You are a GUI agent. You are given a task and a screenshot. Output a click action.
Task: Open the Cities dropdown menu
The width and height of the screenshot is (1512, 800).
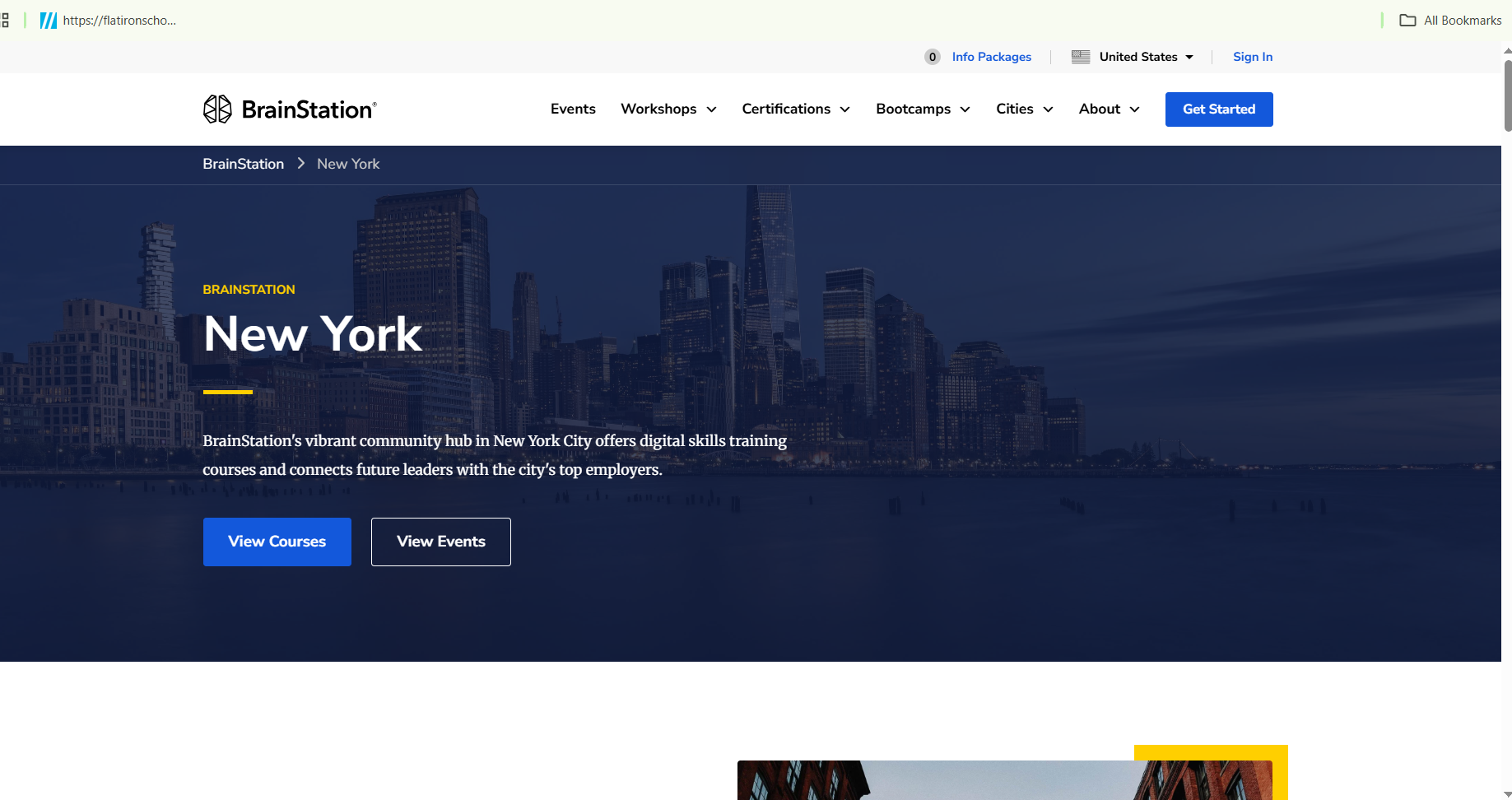coord(1024,109)
